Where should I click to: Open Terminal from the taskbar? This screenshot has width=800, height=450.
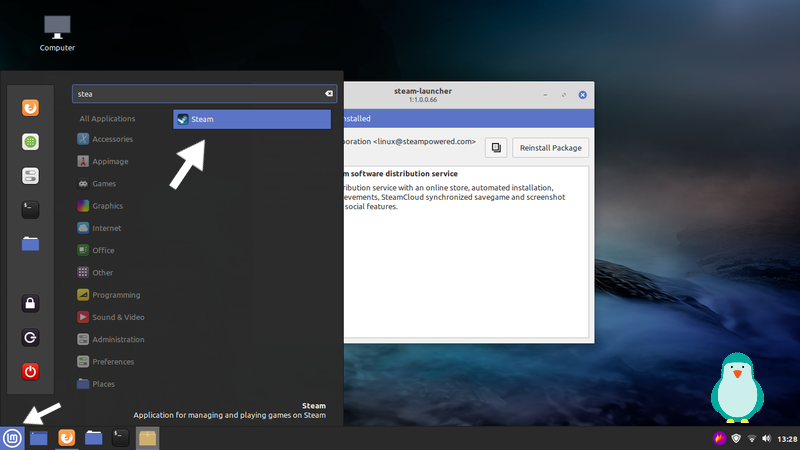(x=120, y=438)
